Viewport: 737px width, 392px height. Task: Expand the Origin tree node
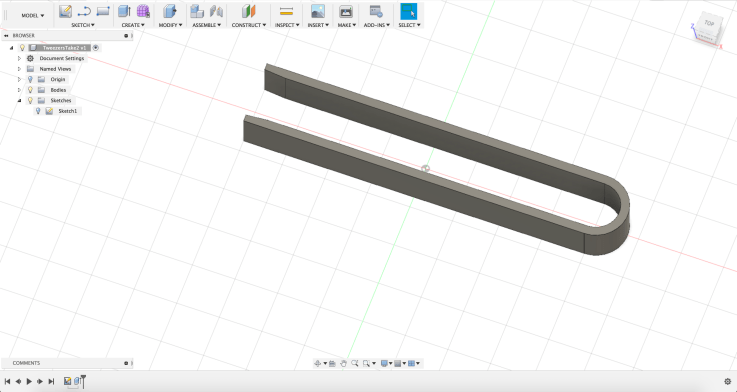point(19,79)
